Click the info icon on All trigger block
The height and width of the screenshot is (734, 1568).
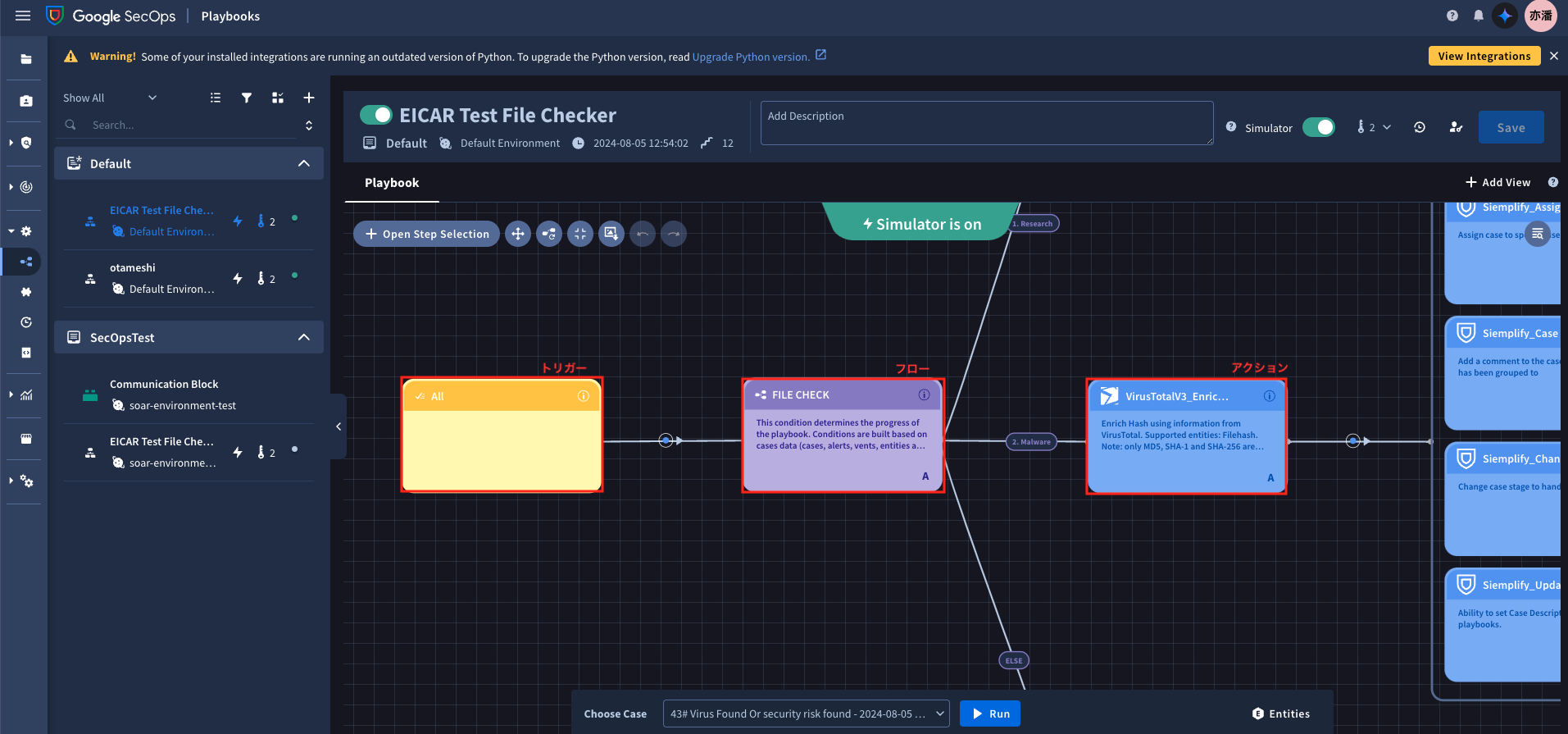point(583,396)
